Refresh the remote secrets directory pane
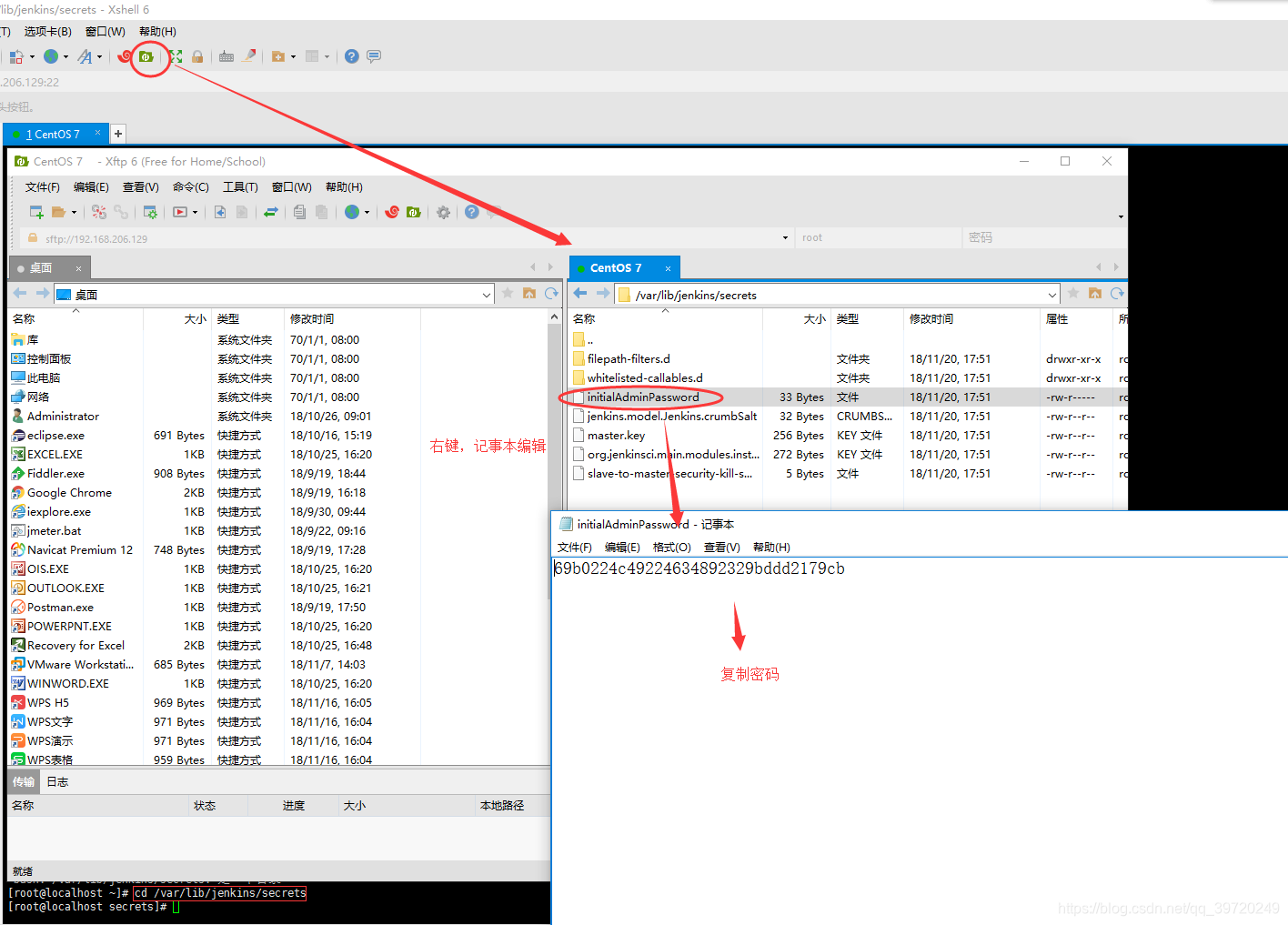The image size is (1288, 925). pos(1117,293)
